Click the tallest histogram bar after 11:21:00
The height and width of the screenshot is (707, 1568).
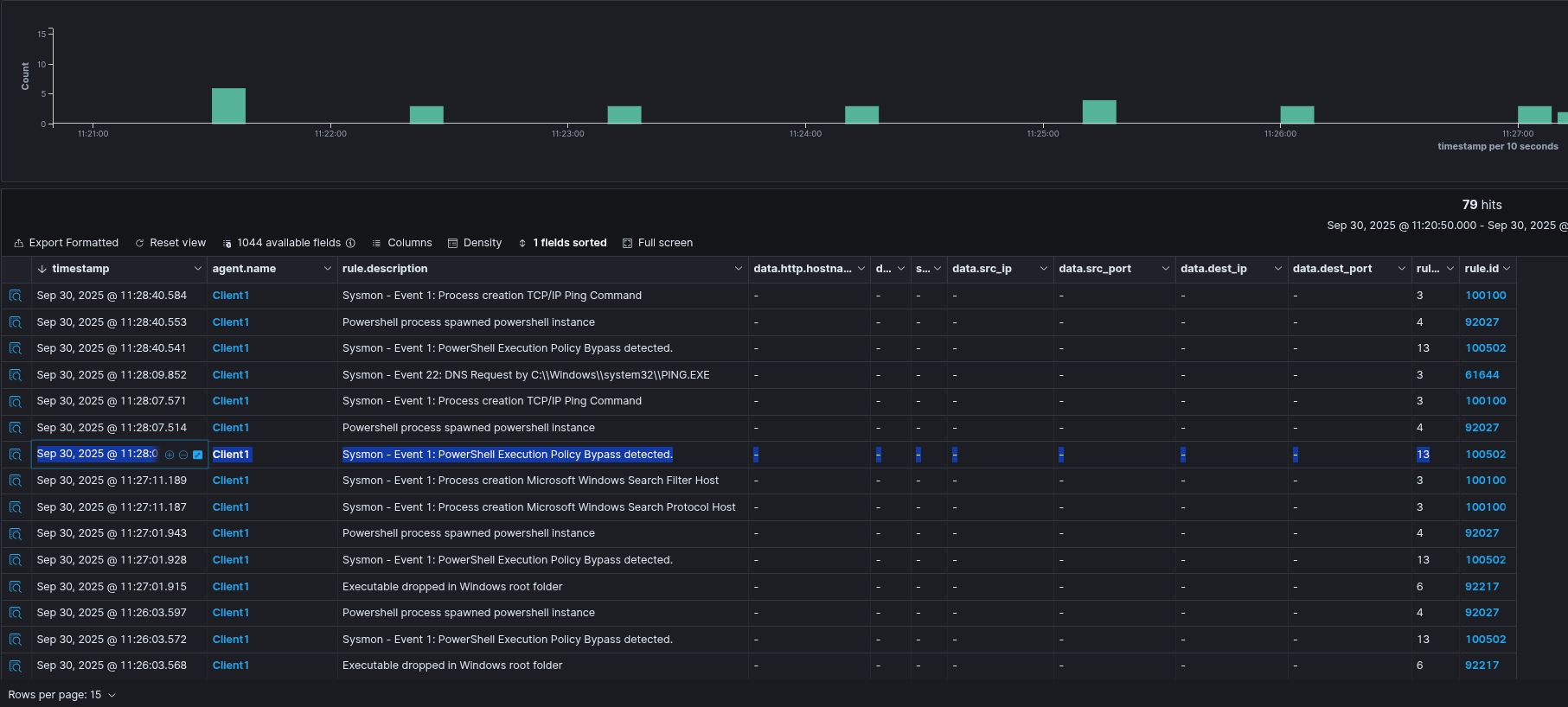pyautogui.click(x=228, y=105)
